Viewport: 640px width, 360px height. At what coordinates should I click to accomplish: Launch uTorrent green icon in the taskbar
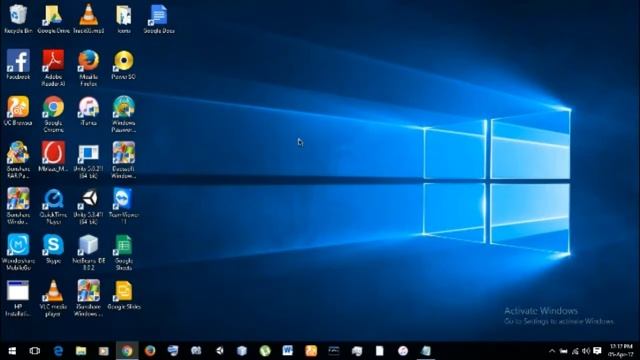pyautogui.click(x=265, y=351)
